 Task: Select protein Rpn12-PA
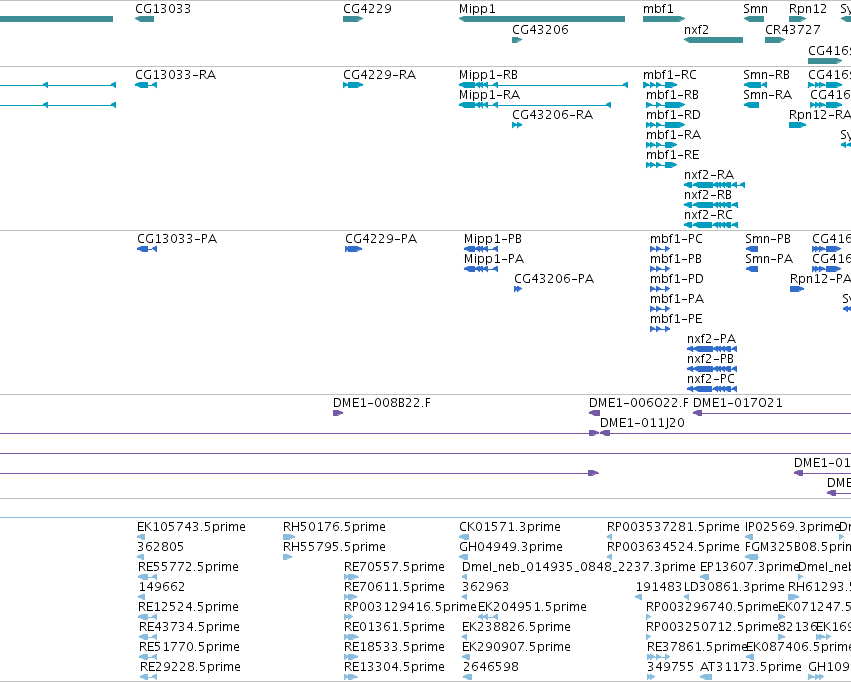(x=797, y=289)
